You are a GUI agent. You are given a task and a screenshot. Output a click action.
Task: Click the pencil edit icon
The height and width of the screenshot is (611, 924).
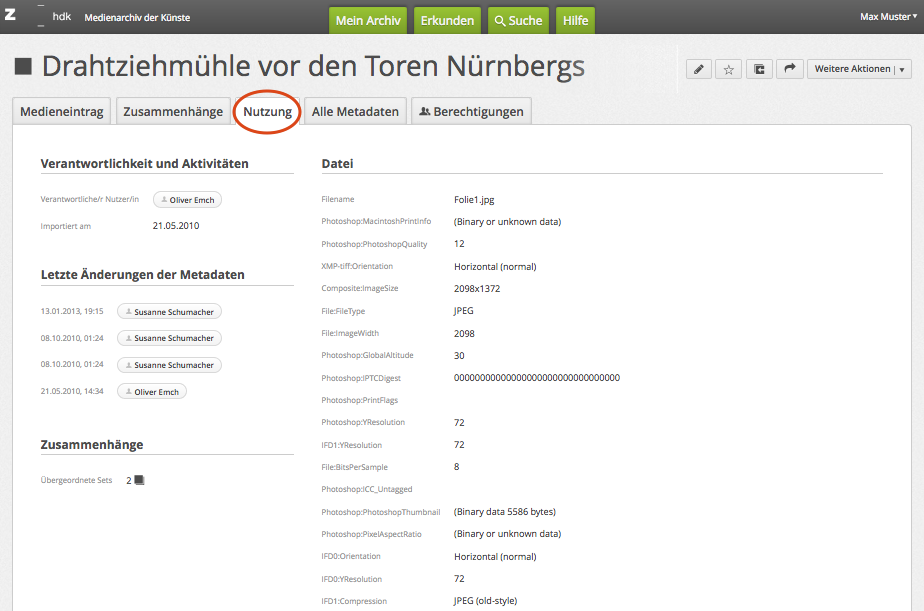699,69
